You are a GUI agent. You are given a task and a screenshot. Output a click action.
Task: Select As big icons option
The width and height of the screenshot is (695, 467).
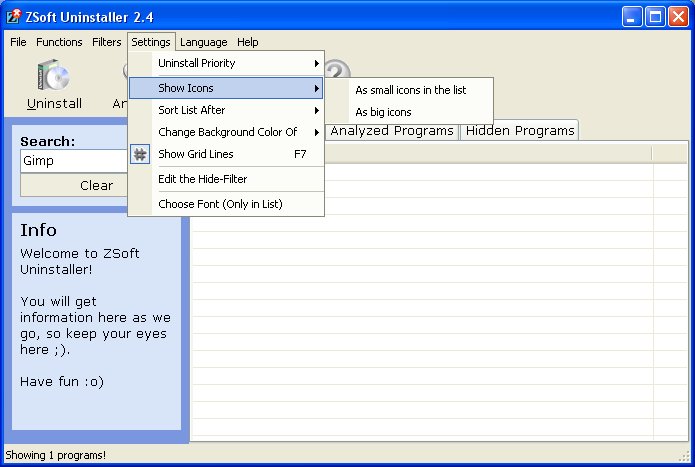tap(410, 112)
